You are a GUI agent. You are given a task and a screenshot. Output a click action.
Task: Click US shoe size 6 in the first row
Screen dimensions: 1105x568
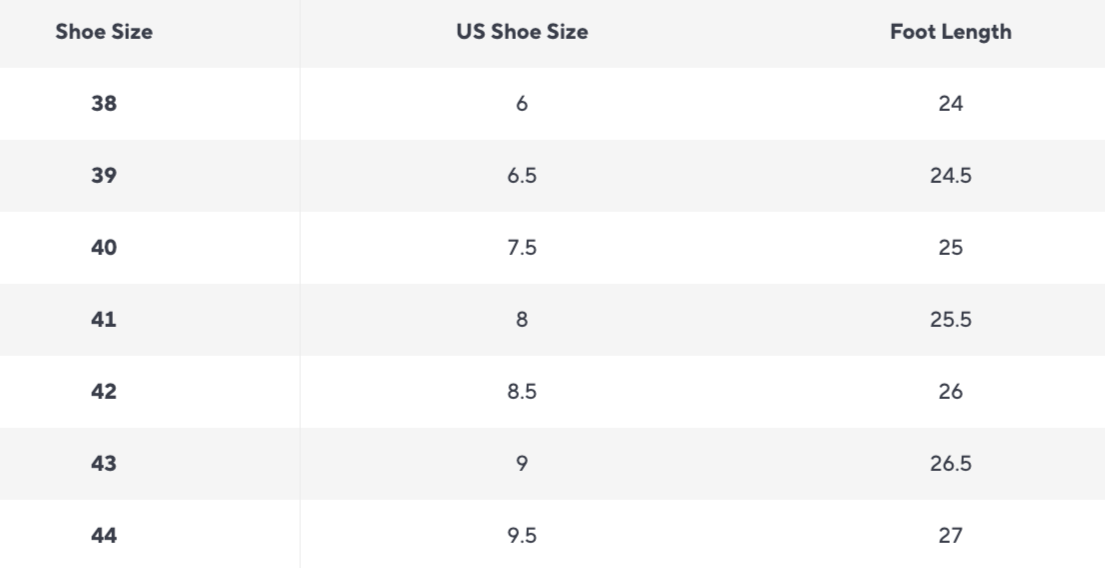coord(521,104)
